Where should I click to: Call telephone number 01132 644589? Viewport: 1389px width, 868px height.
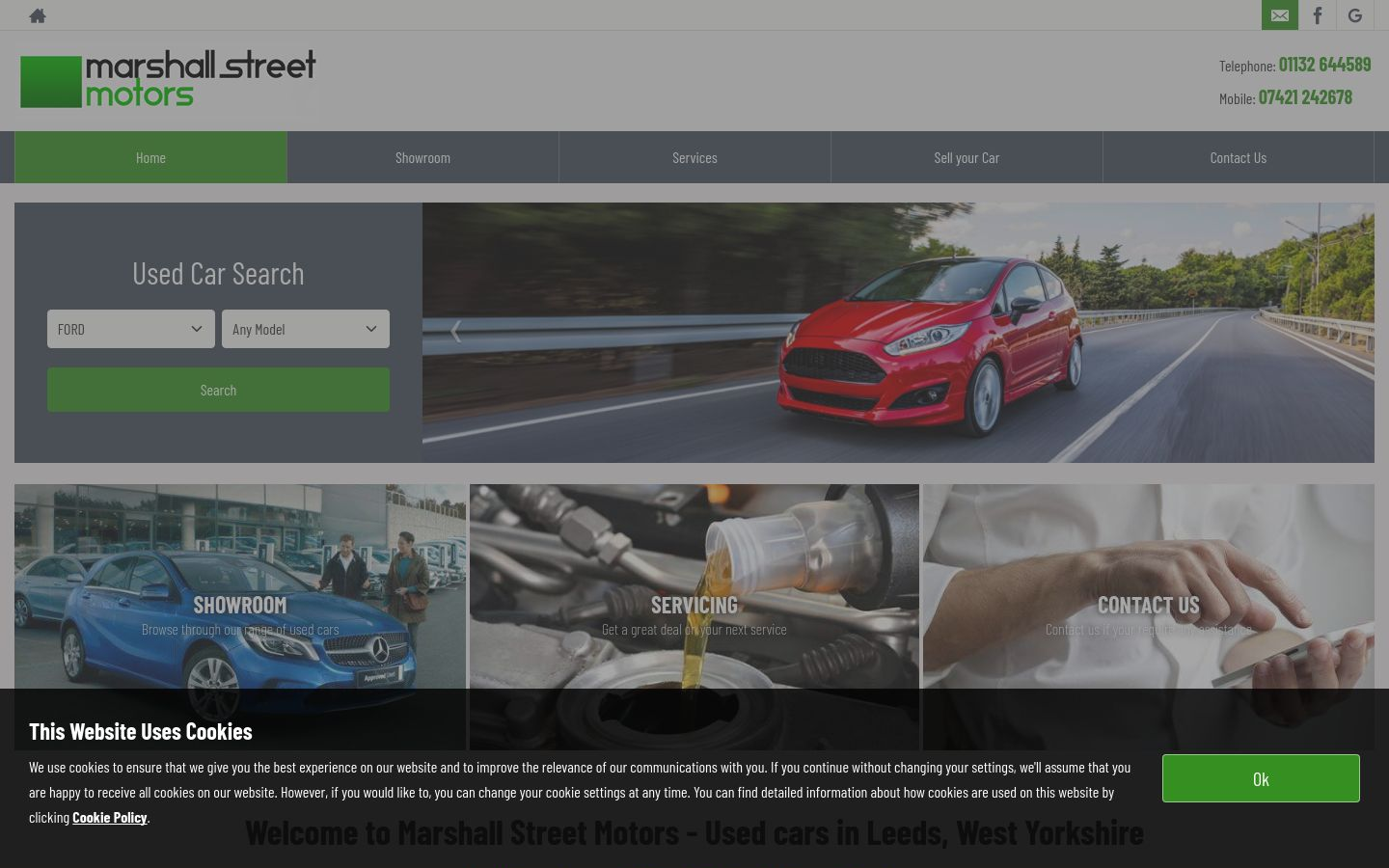tap(1324, 65)
